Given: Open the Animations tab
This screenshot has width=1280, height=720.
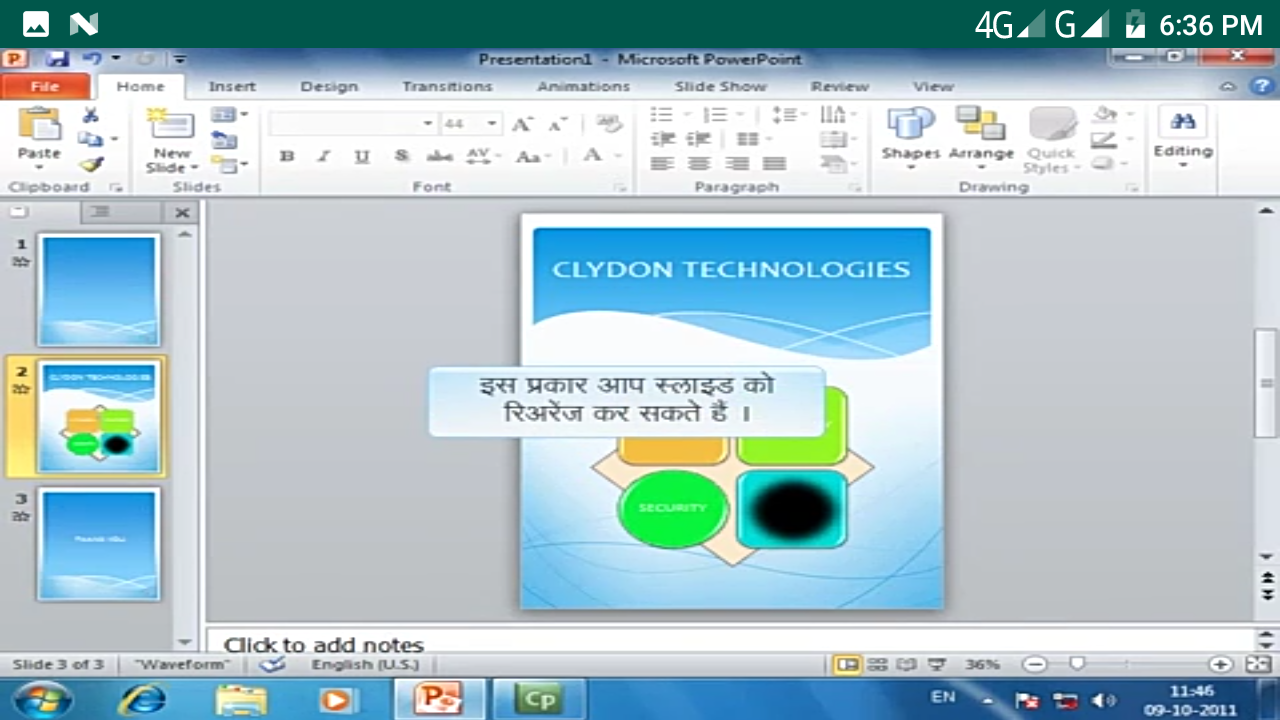Looking at the screenshot, I should click(584, 87).
